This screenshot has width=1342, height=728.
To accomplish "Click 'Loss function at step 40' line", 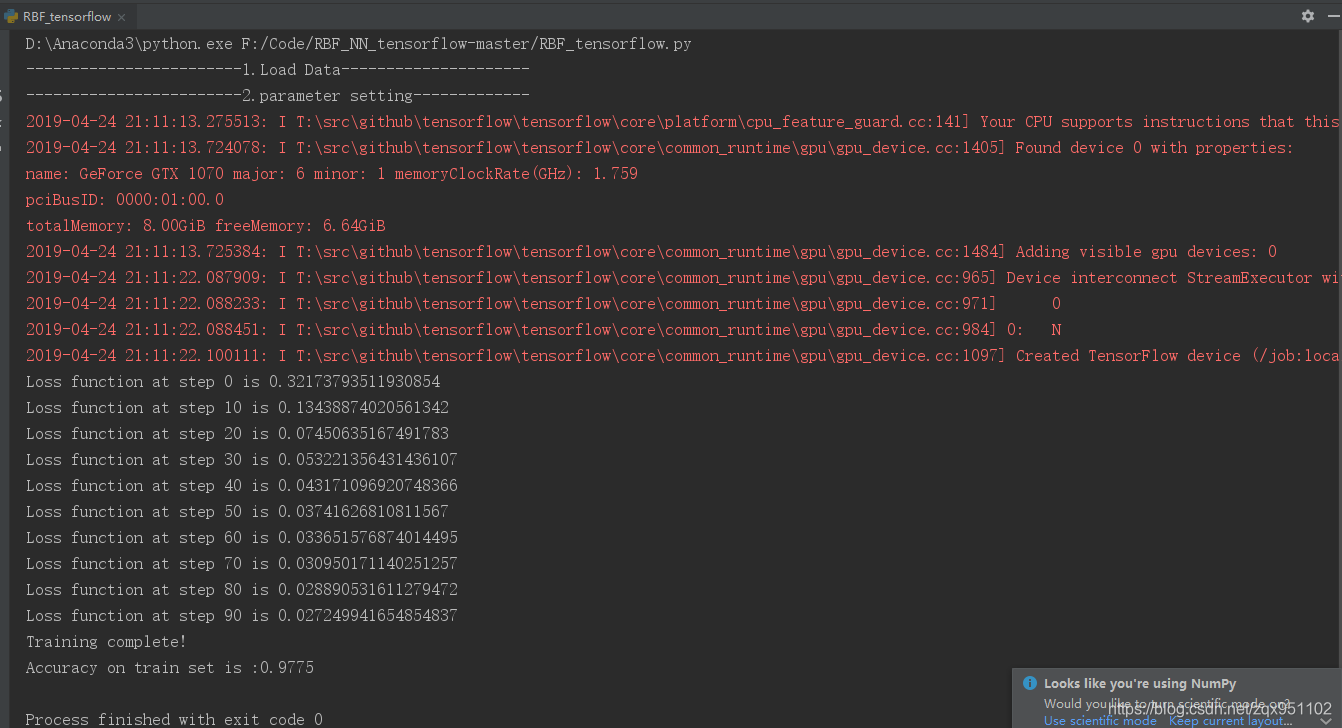I will tap(241, 486).
